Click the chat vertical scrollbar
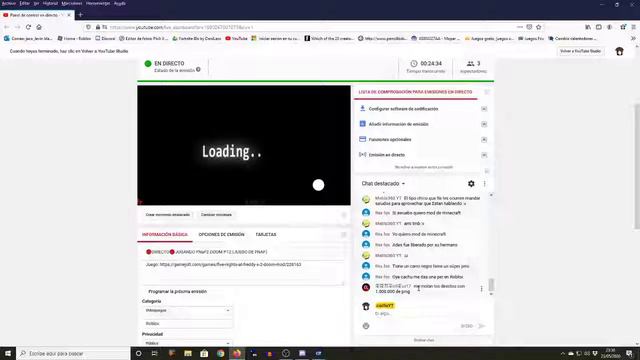Image resolution: width=640 pixels, height=360 pixels. point(491,284)
